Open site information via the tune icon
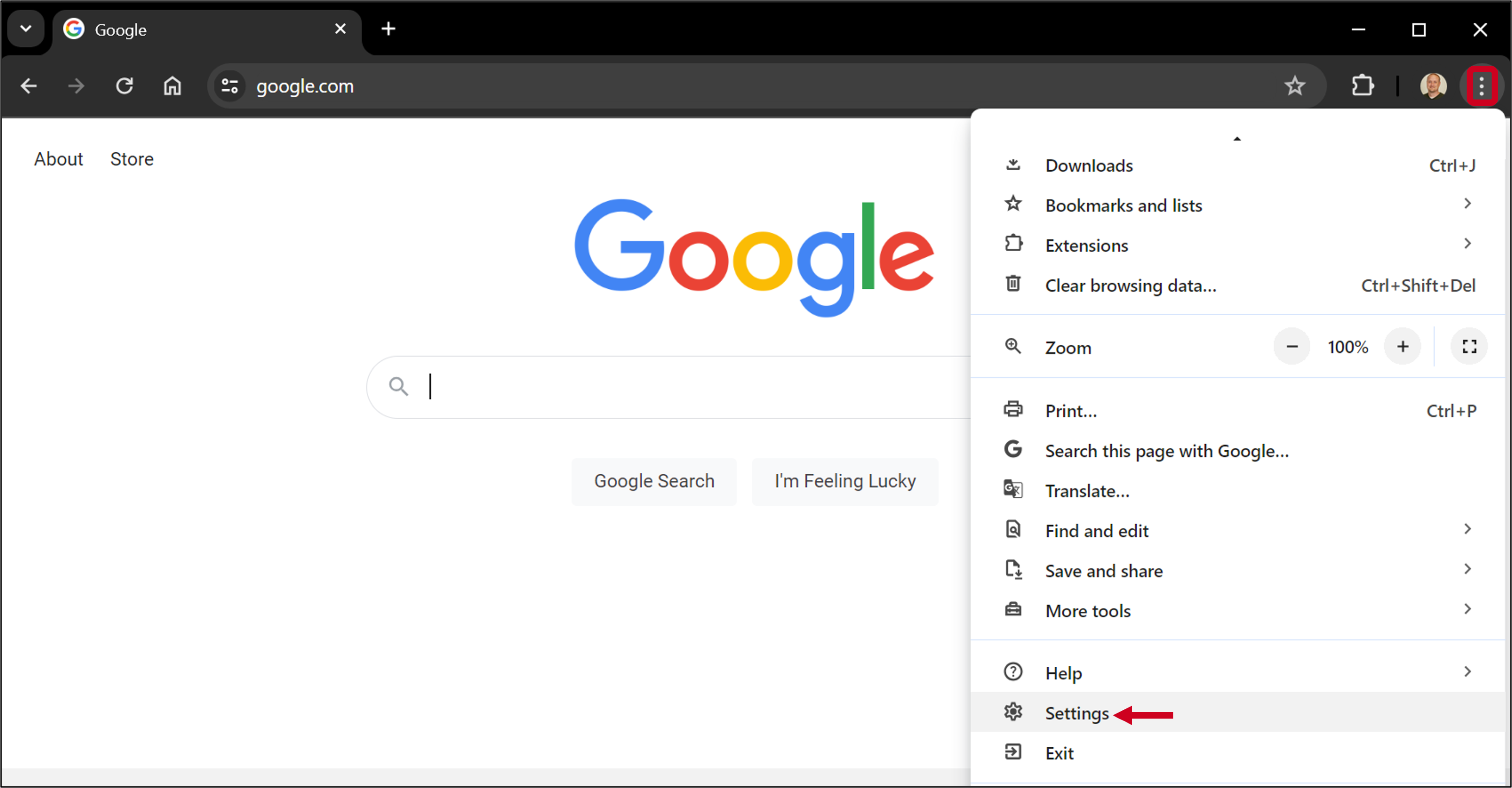The height and width of the screenshot is (788, 1512). (229, 86)
